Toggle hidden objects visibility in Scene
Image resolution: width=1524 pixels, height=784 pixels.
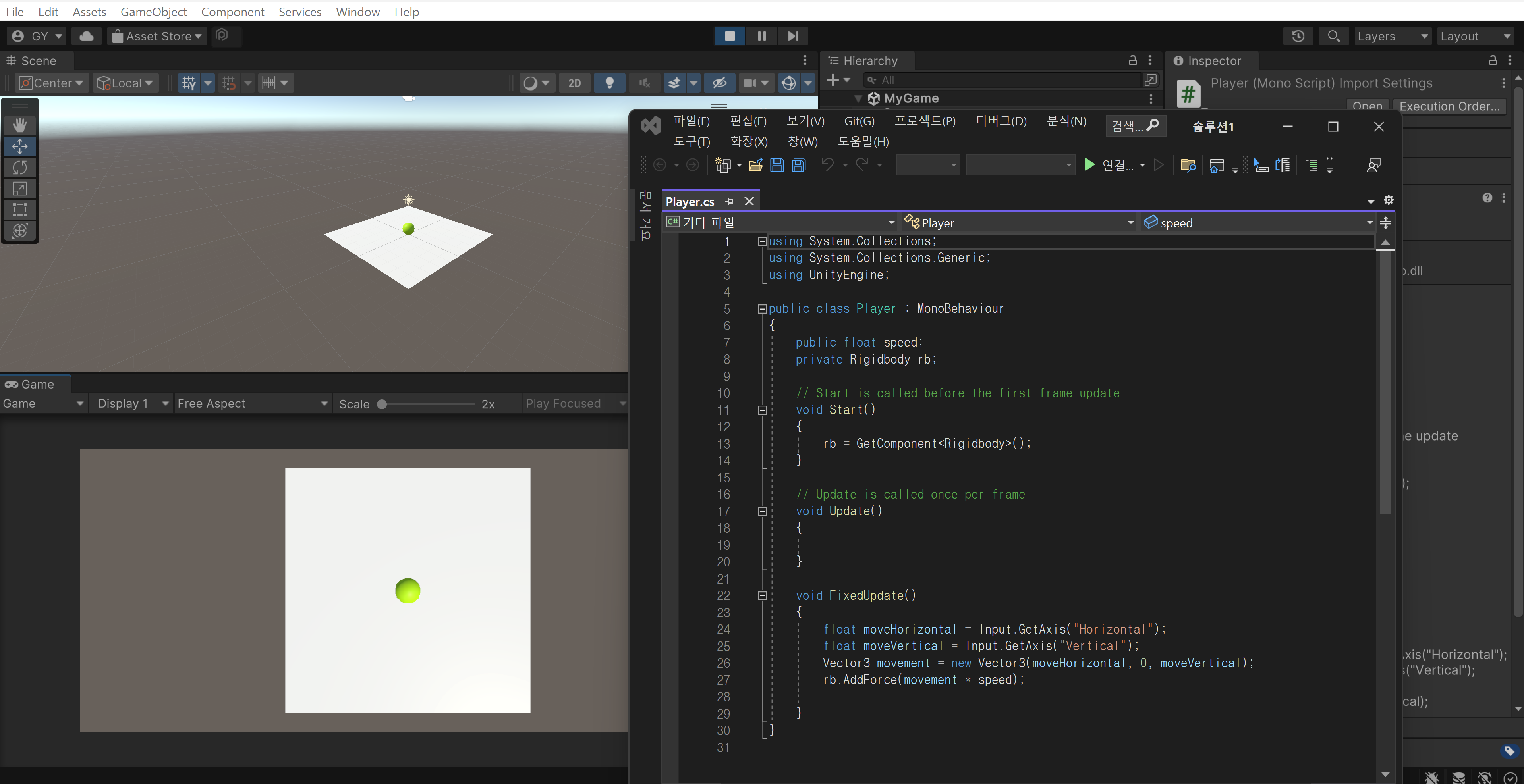(x=719, y=83)
